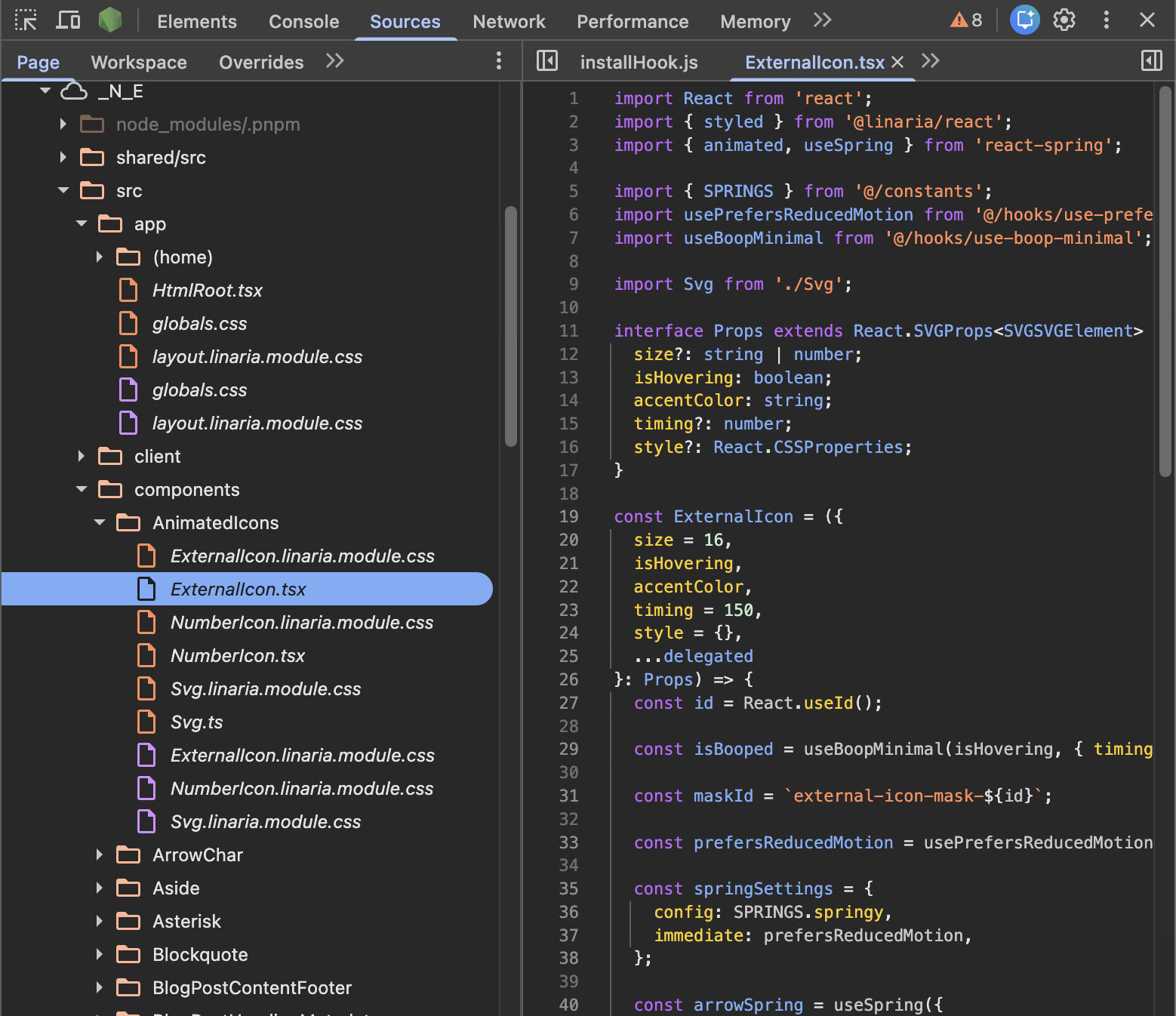The width and height of the screenshot is (1176, 1016).
Task: Open the navigator pane three-dot menu
Action: click(x=499, y=61)
